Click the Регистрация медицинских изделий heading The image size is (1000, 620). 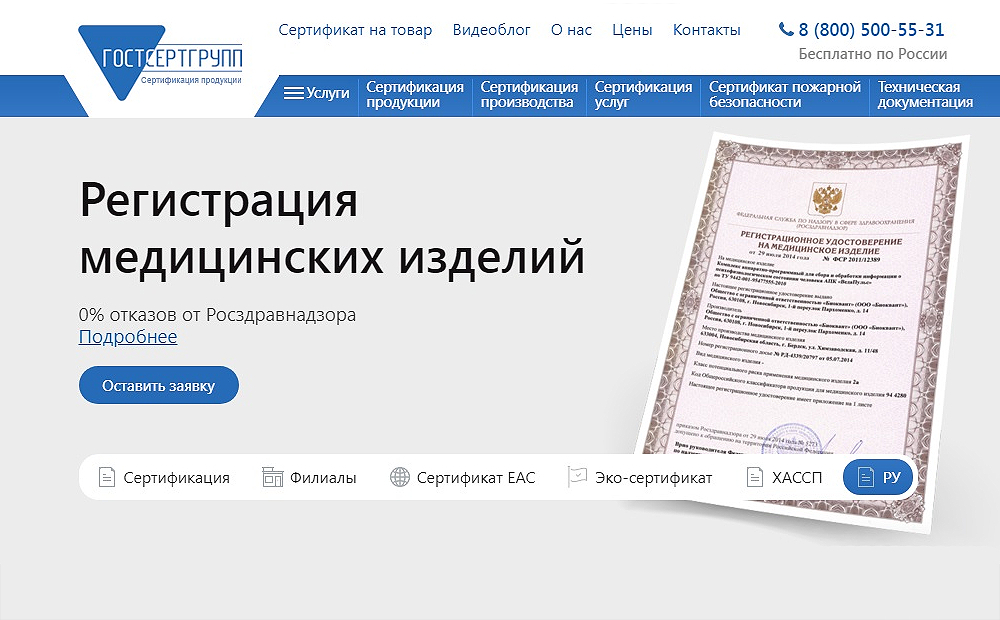(332, 228)
